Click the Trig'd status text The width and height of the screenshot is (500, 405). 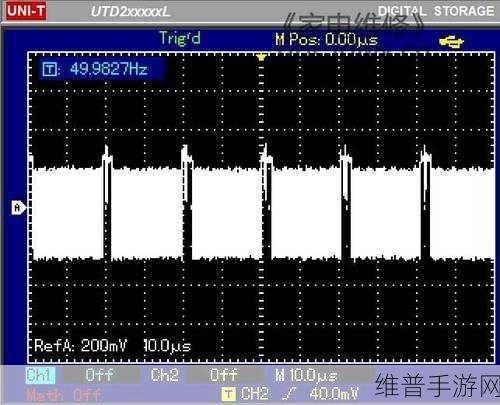click(x=180, y=39)
